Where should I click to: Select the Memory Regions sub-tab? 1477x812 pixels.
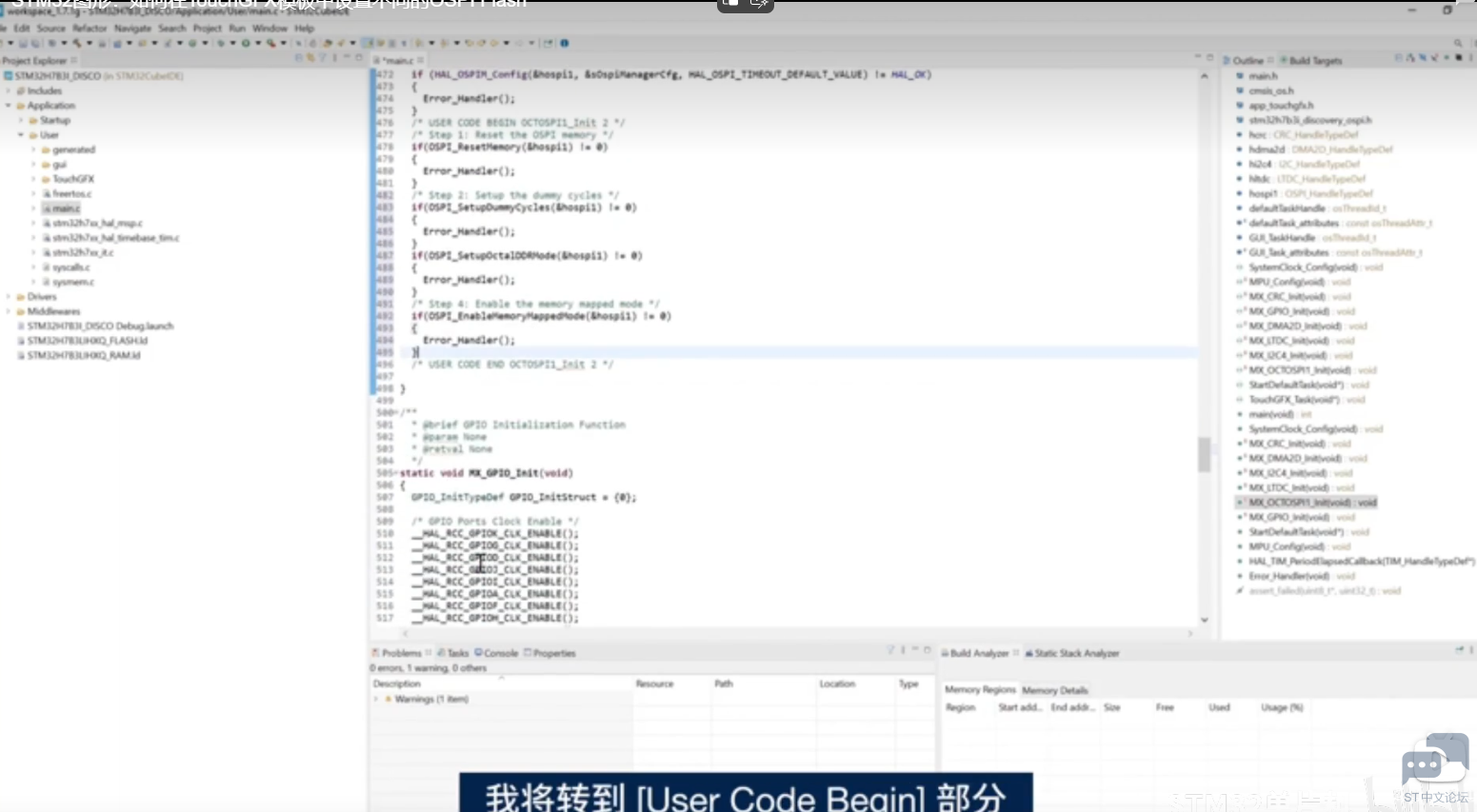pos(980,689)
